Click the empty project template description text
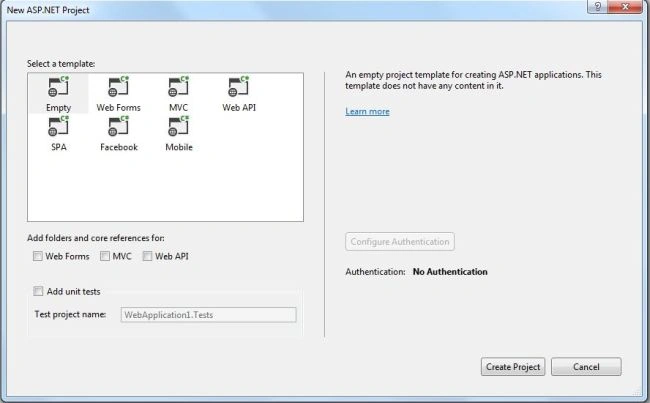This screenshot has height=403, width=650. coord(473,80)
